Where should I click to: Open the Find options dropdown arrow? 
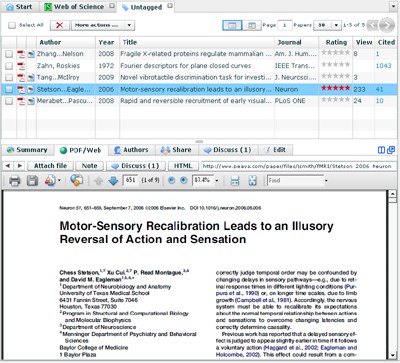pyautogui.click(x=326, y=181)
